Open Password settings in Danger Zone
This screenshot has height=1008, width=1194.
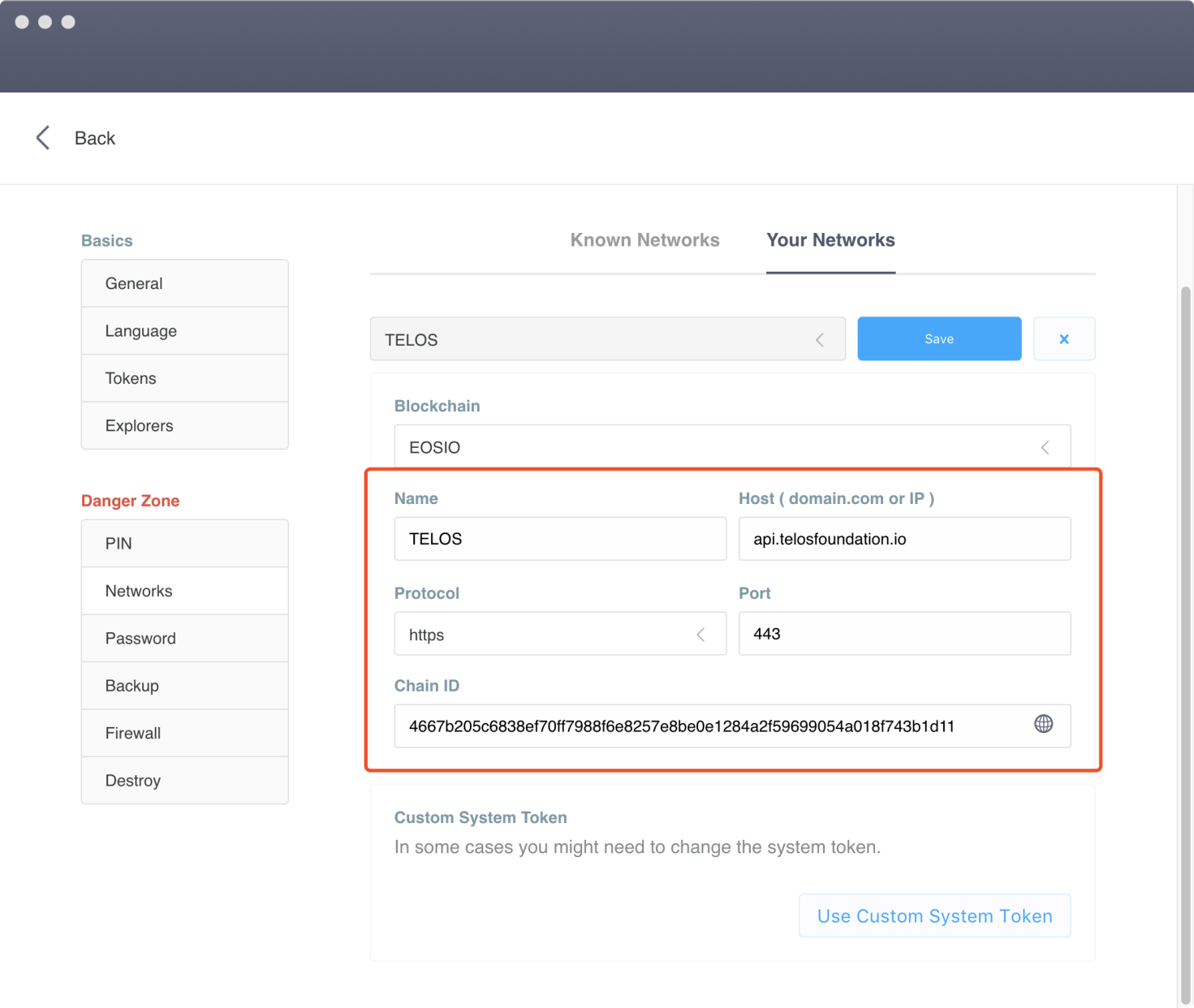pyautogui.click(x=185, y=638)
